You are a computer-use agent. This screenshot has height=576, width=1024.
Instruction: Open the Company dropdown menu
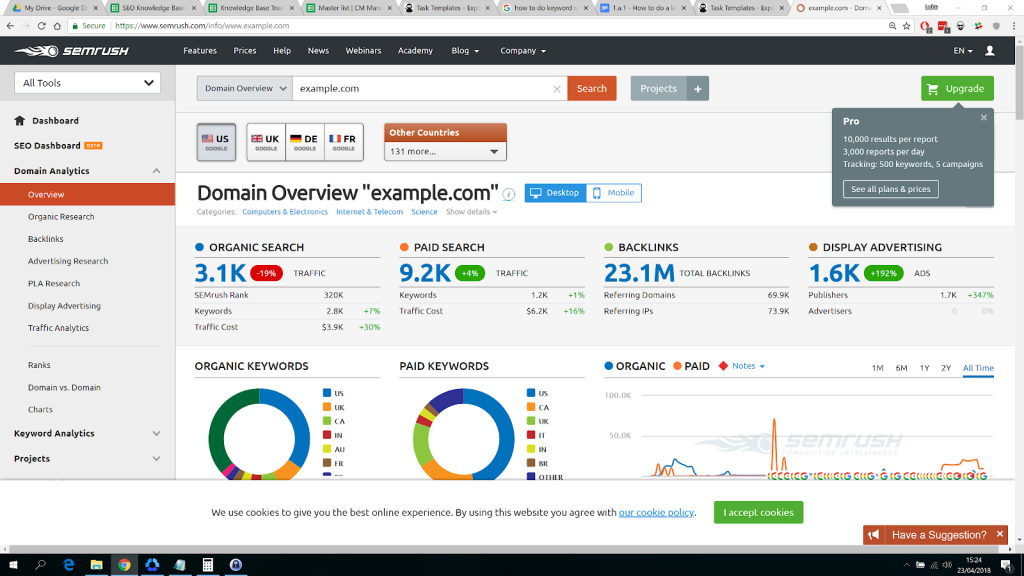pos(522,51)
